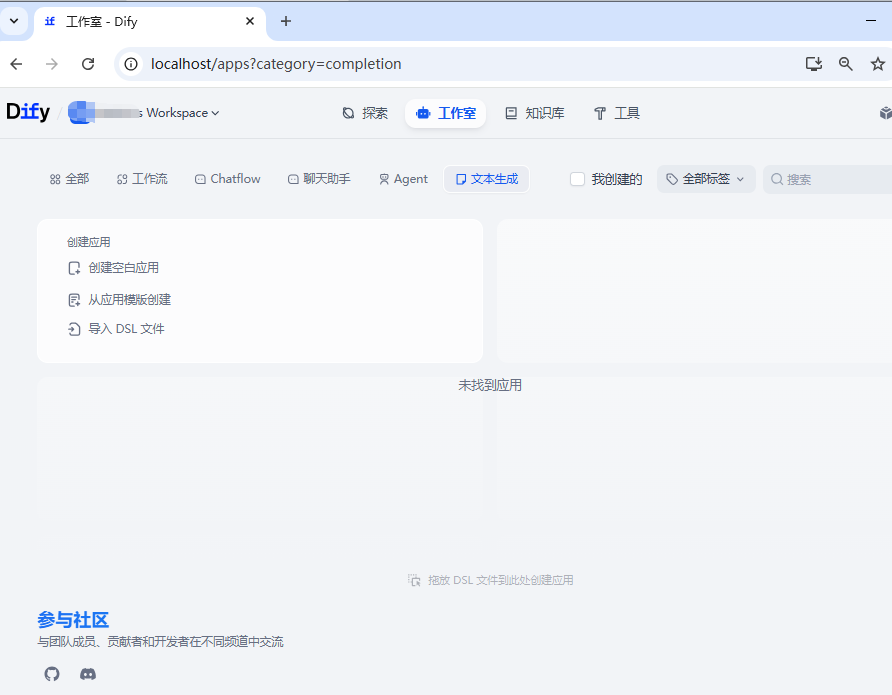892x695 pixels.
Task: Click 创建空白应用 option
Action: [114, 268]
